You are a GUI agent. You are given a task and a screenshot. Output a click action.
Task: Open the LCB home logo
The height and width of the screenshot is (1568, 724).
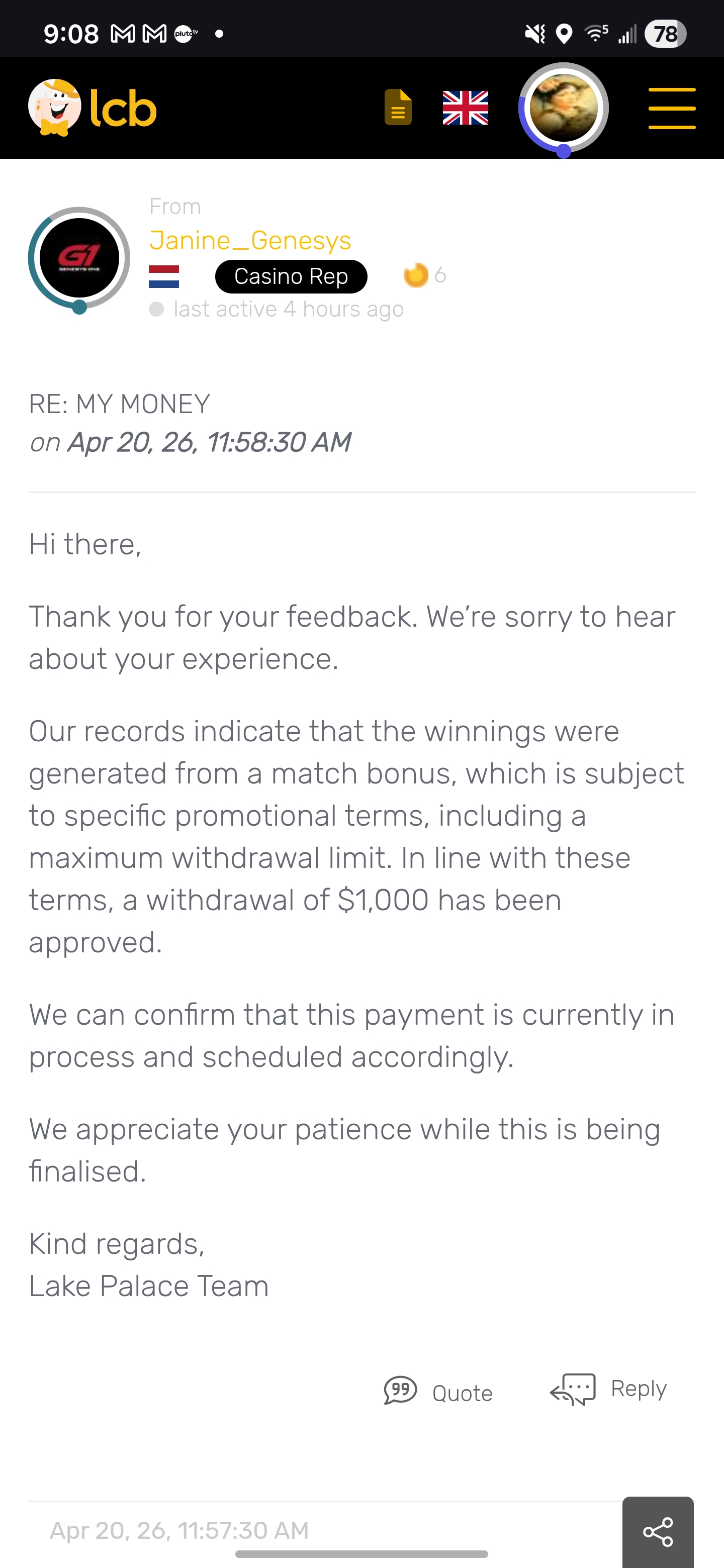93,108
